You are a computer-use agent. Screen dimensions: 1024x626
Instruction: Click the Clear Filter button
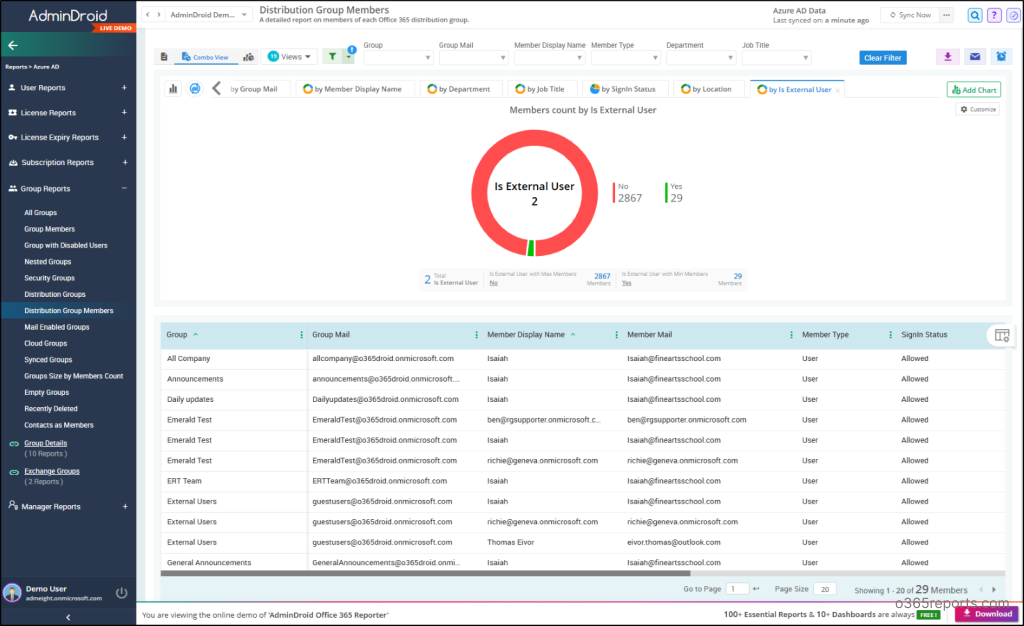(882, 57)
